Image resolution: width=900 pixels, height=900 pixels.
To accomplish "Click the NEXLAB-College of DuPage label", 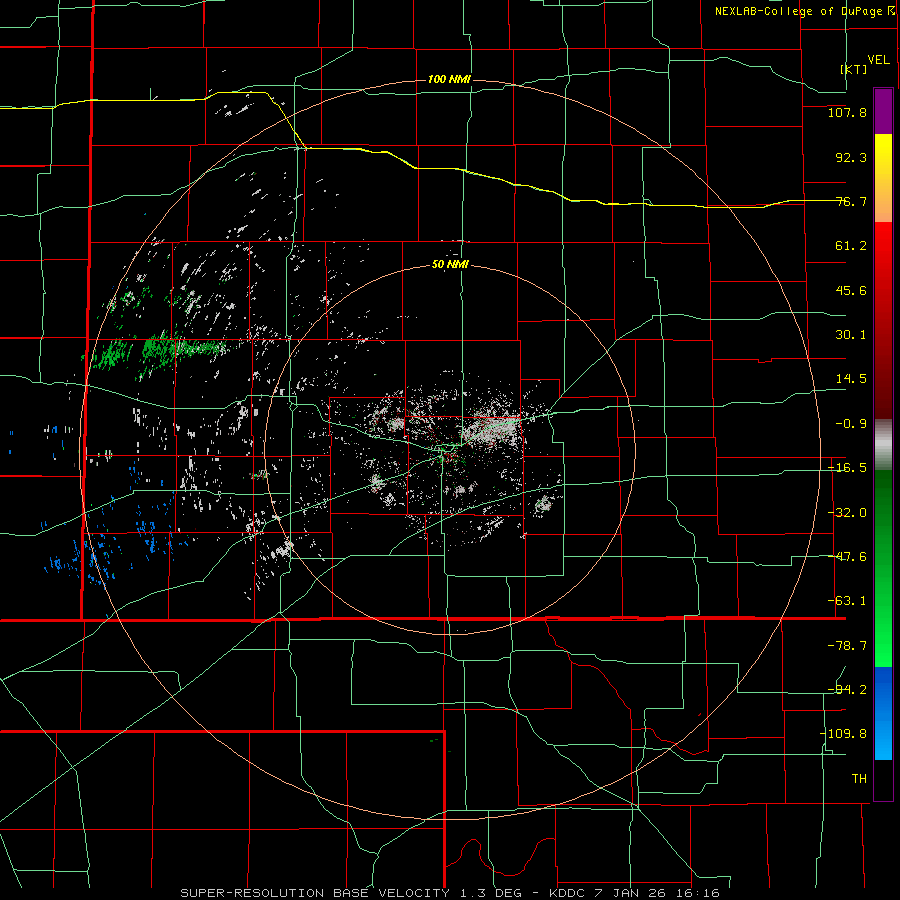I will pyautogui.click(x=805, y=11).
